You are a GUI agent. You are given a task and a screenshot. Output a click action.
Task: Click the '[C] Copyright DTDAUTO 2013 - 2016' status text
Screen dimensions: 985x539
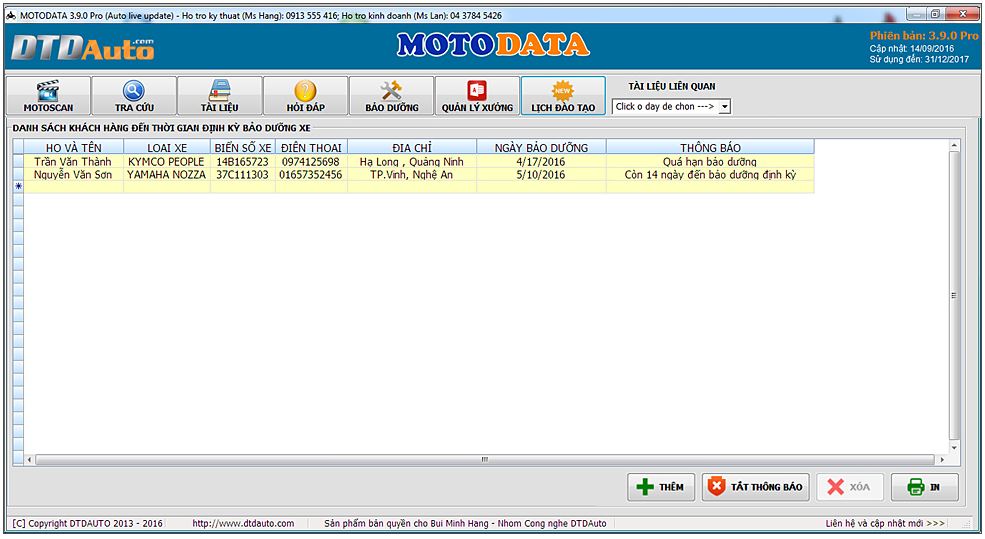[87, 523]
